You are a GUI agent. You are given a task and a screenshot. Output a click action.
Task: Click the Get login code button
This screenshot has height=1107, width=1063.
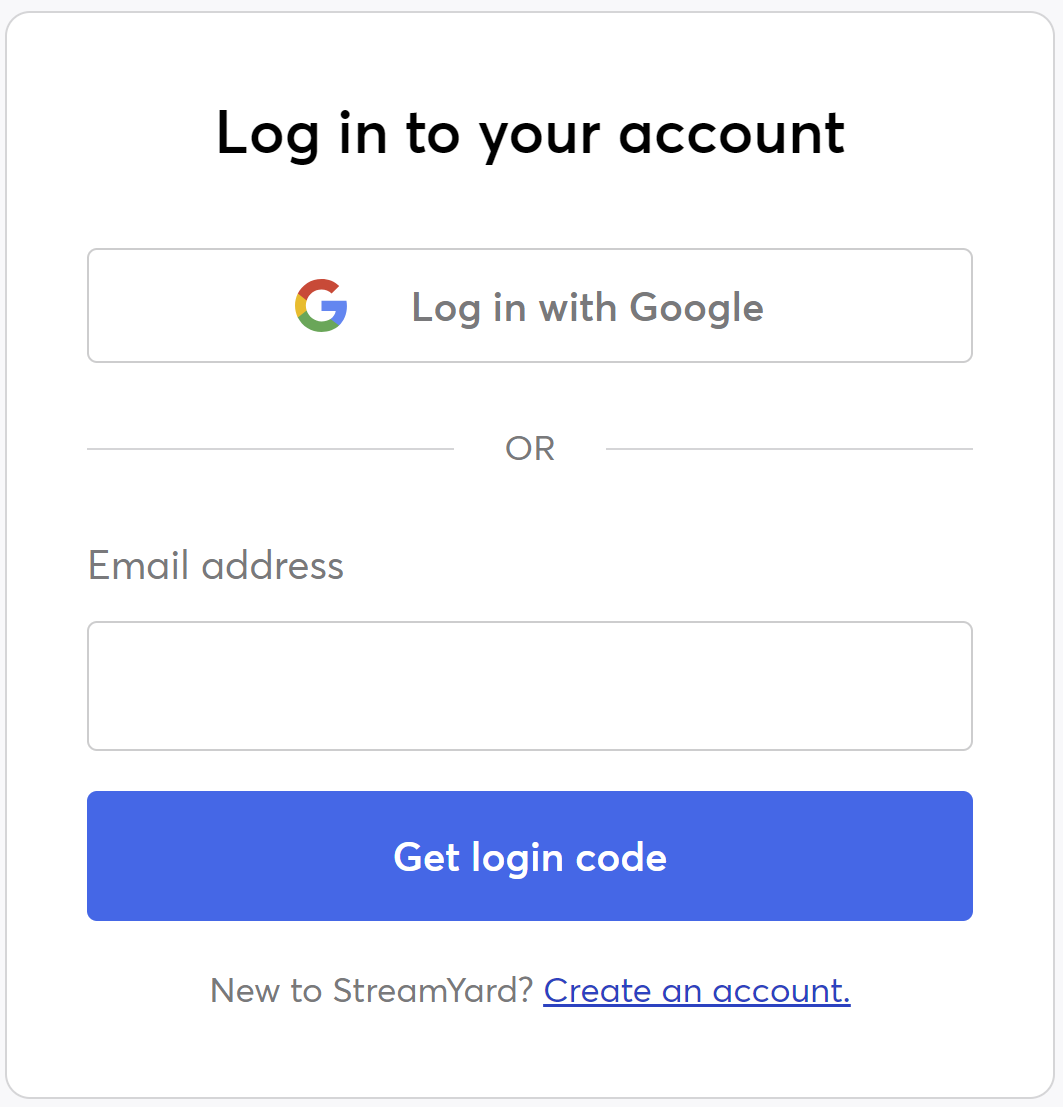(530, 856)
